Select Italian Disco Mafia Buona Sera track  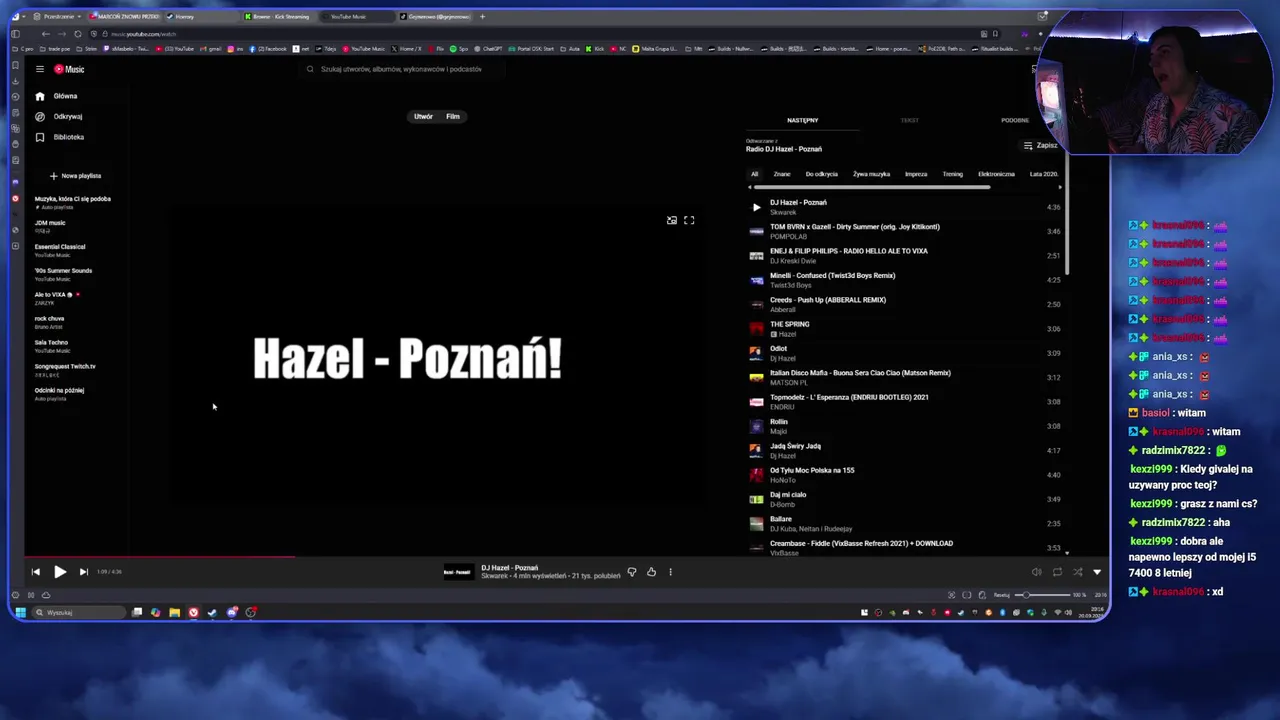point(905,377)
